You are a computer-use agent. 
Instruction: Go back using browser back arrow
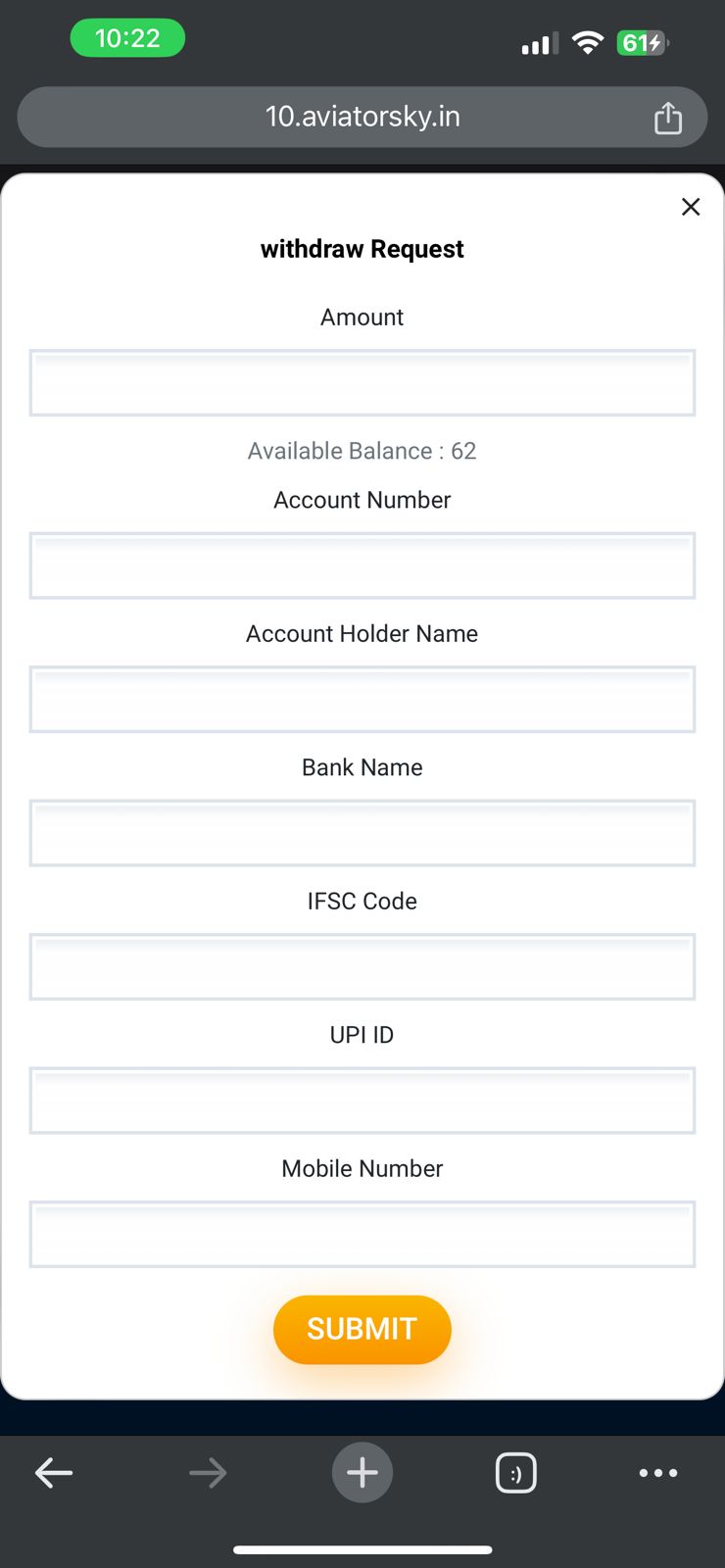click(x=54, y=1472)
